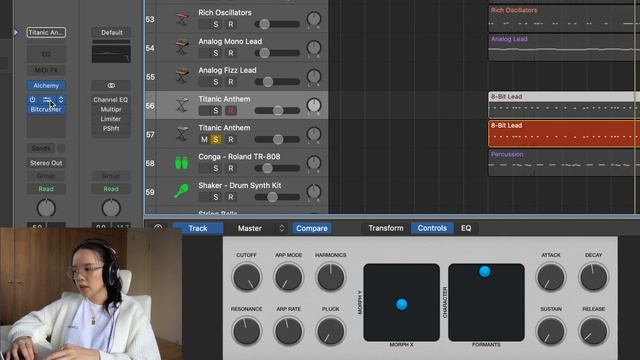640x360 pixels.
Task: Click the Pluck knob
Action: [331, 331]
